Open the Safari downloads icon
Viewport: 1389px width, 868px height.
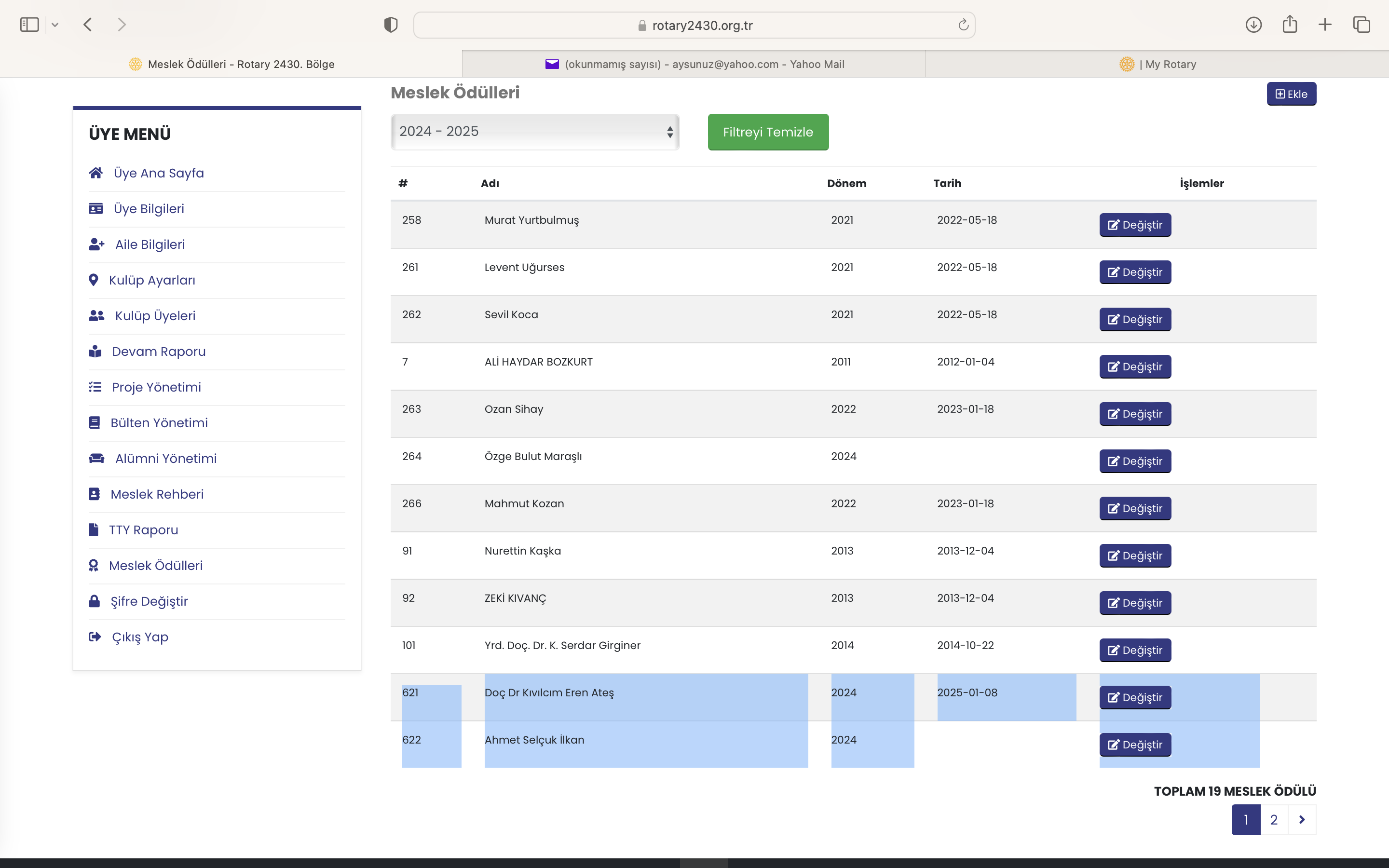click(1253, 25)
